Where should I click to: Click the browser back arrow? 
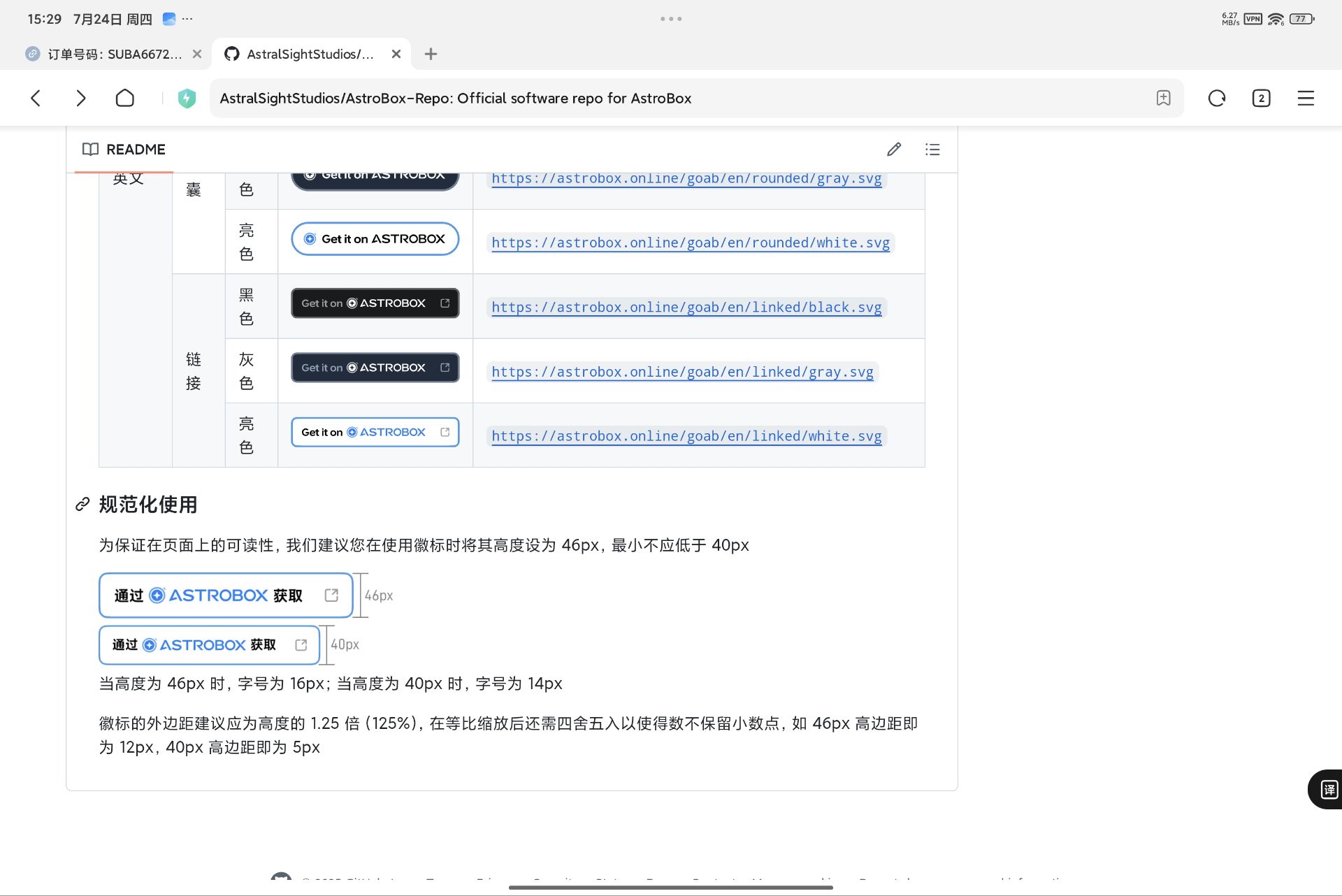click(36, 98)
